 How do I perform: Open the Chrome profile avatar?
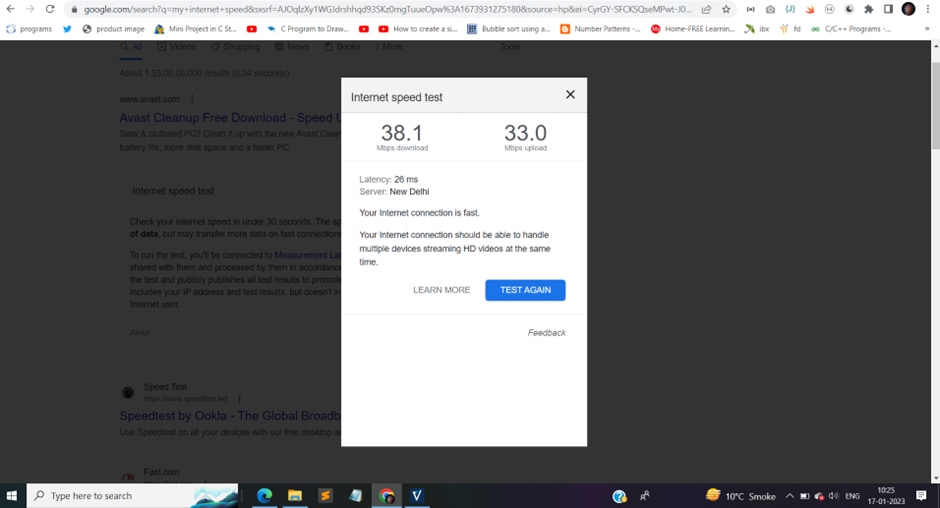[x=908, y=9]
